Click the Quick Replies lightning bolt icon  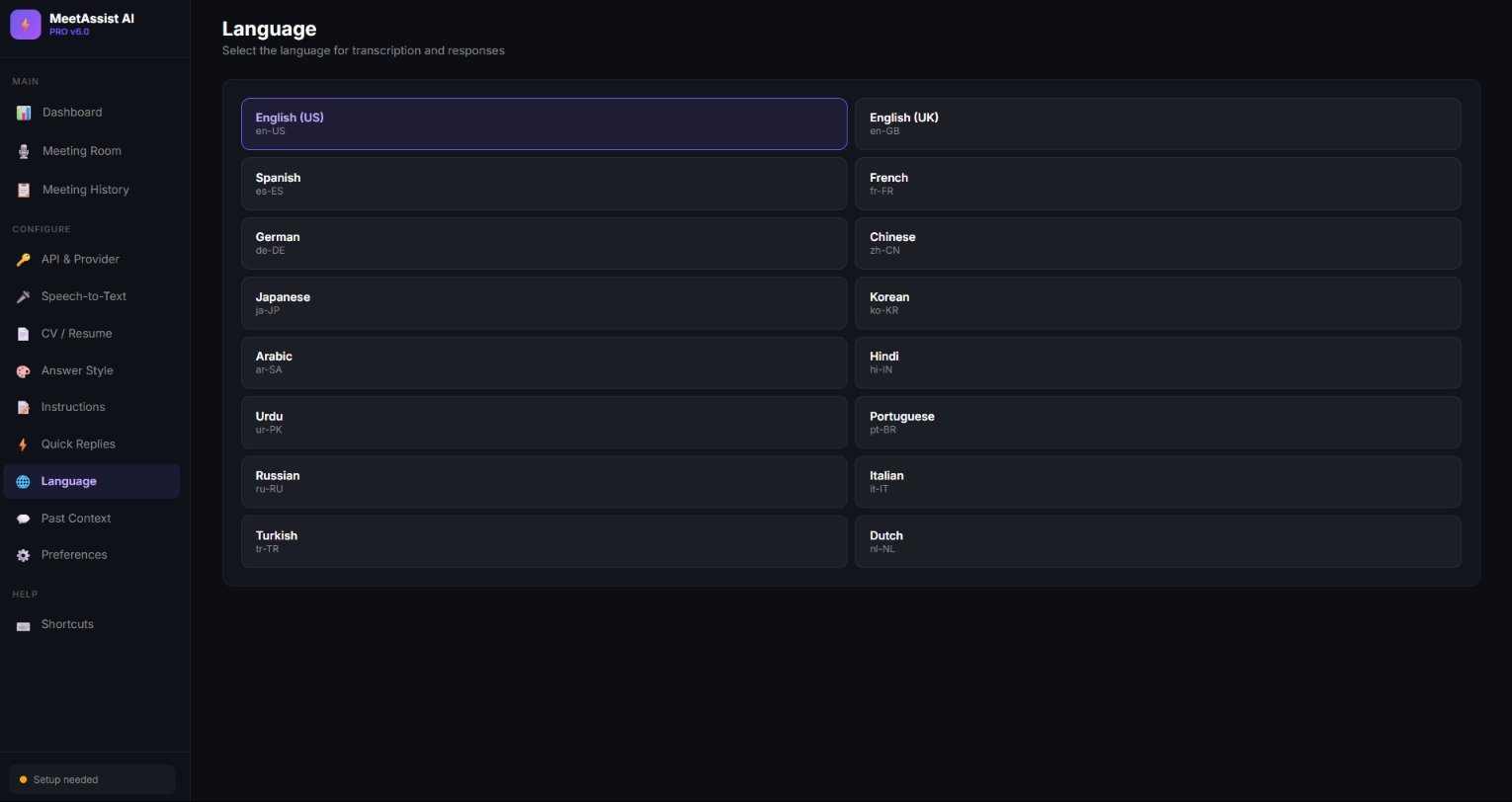click(23, 444)
